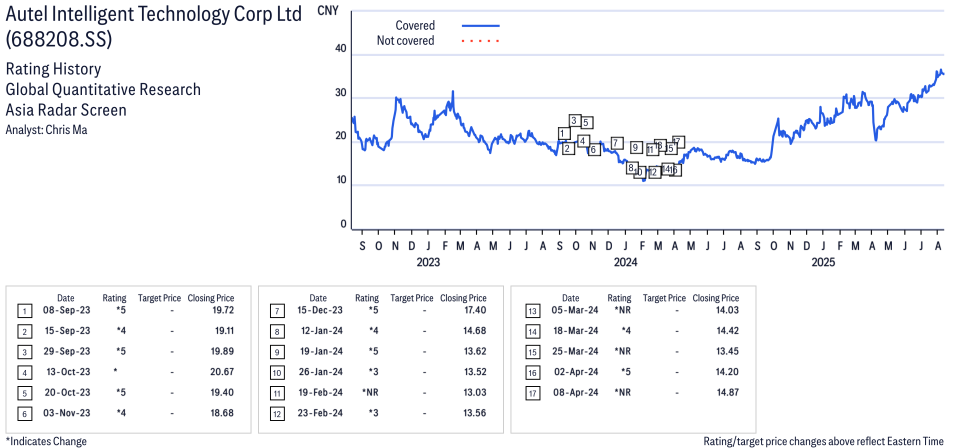
Task: Select the 2024 year label under chart
Action: coord(626,263)
